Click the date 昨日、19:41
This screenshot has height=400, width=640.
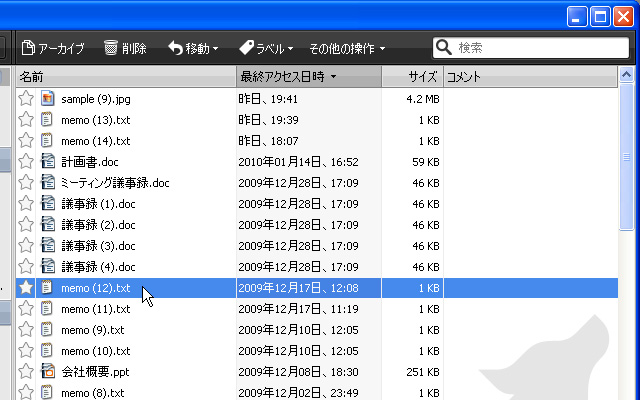point(268,99)
